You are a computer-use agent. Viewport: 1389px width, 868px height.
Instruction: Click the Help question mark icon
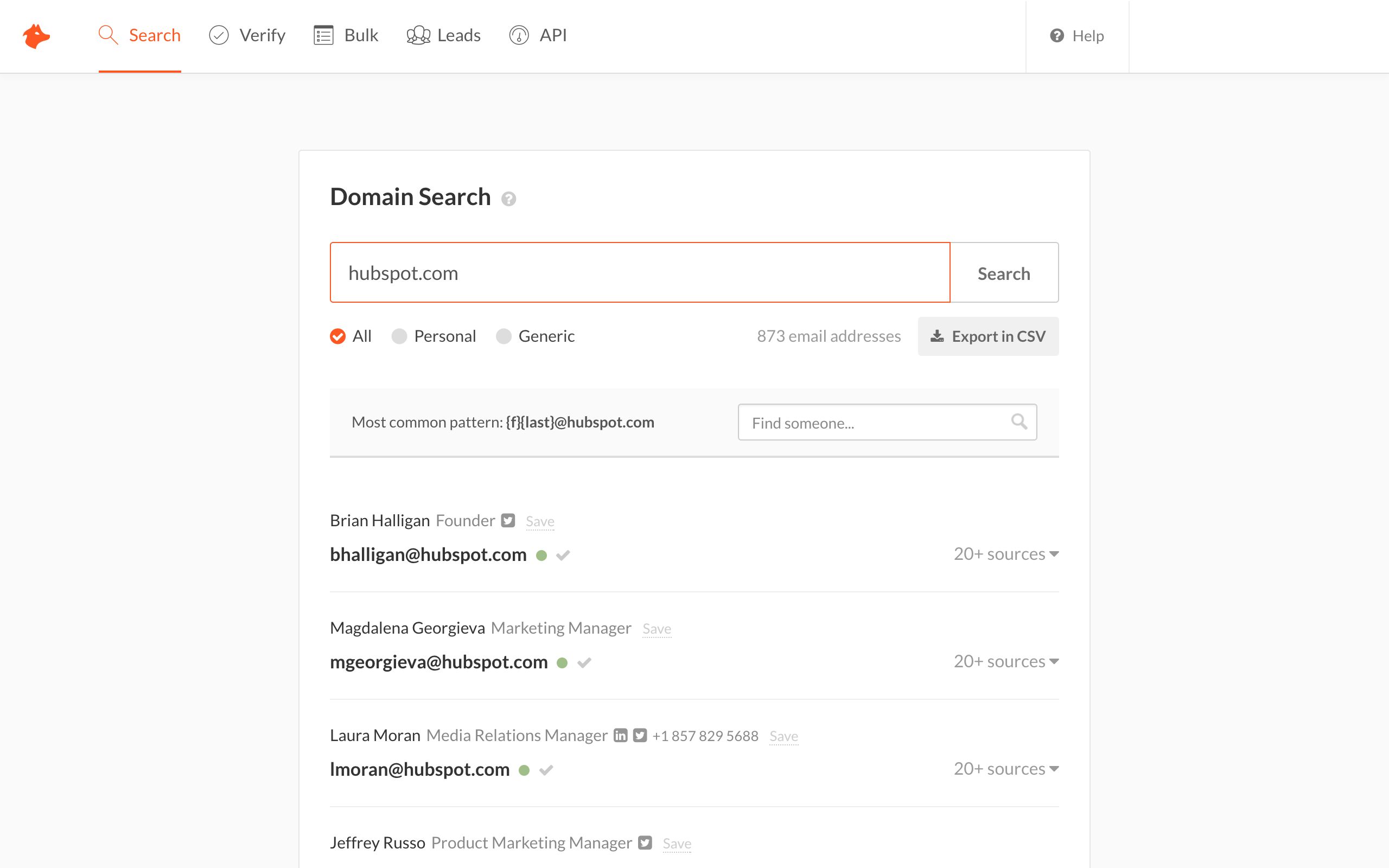pos(1057,36)
